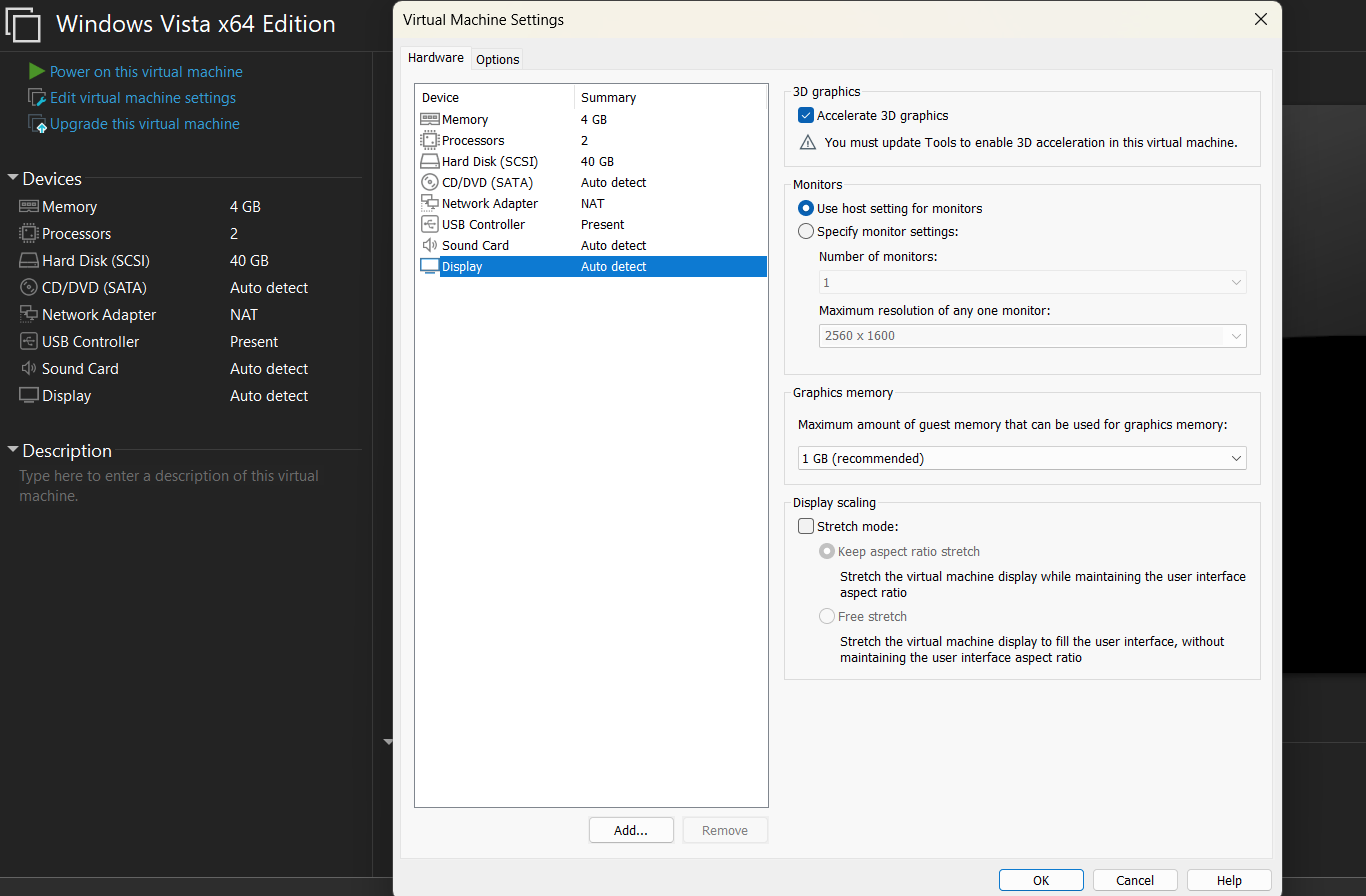Viewport: 1366px width, 896px height.
Task: Select CD/DVD (SATA) row in dialog list
Action: tap(592, 182)
